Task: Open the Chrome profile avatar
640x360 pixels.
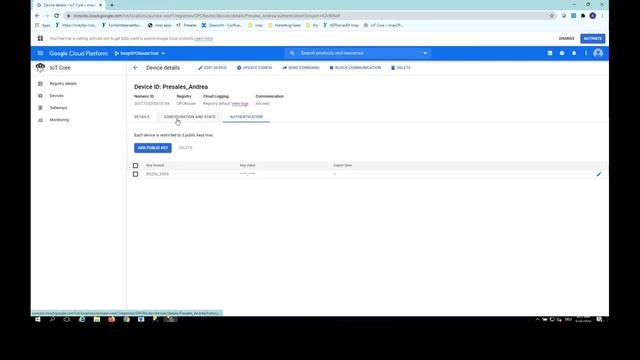Action: 593,16
